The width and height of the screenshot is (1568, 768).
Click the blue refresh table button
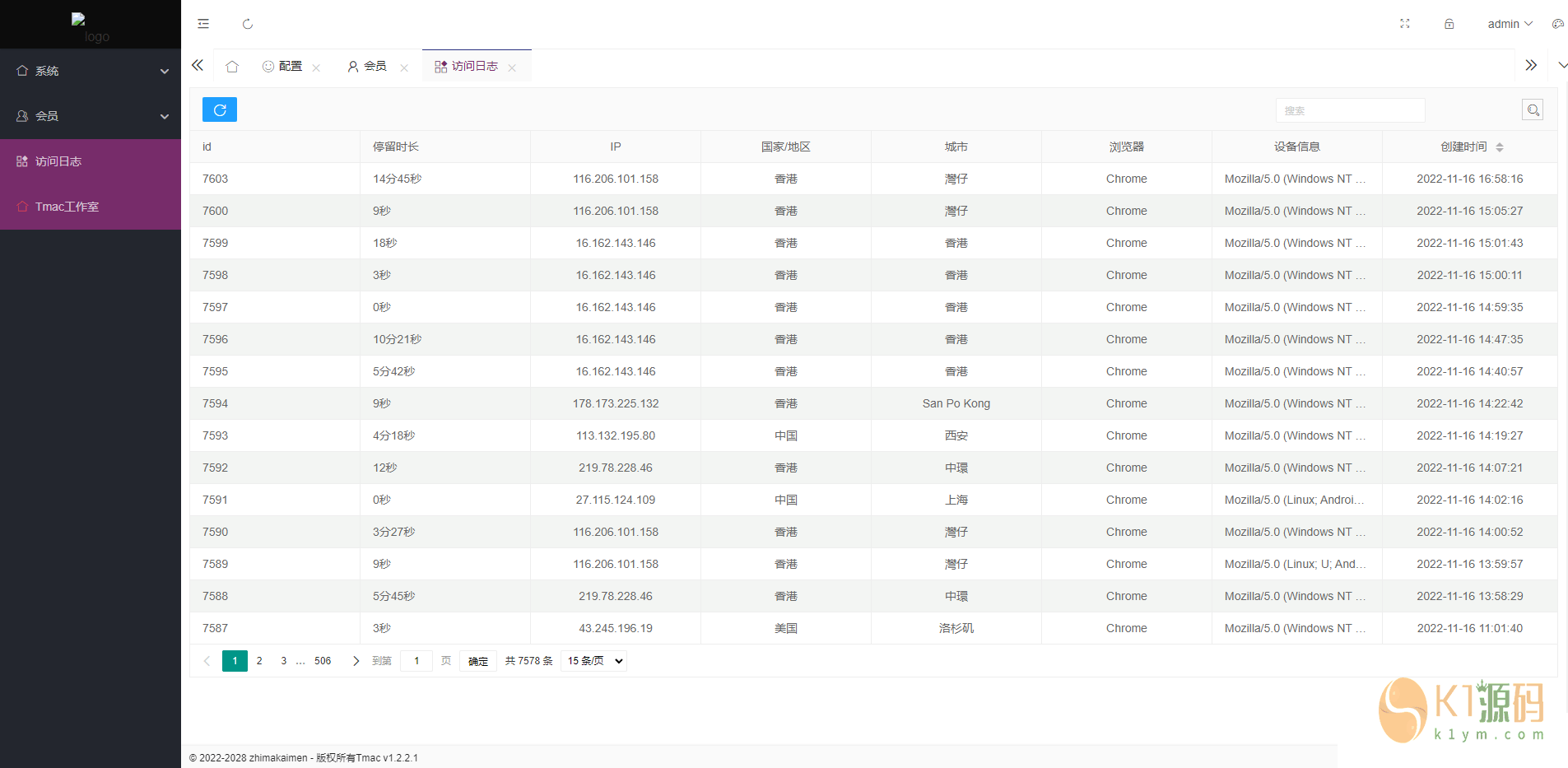(219, 109)
